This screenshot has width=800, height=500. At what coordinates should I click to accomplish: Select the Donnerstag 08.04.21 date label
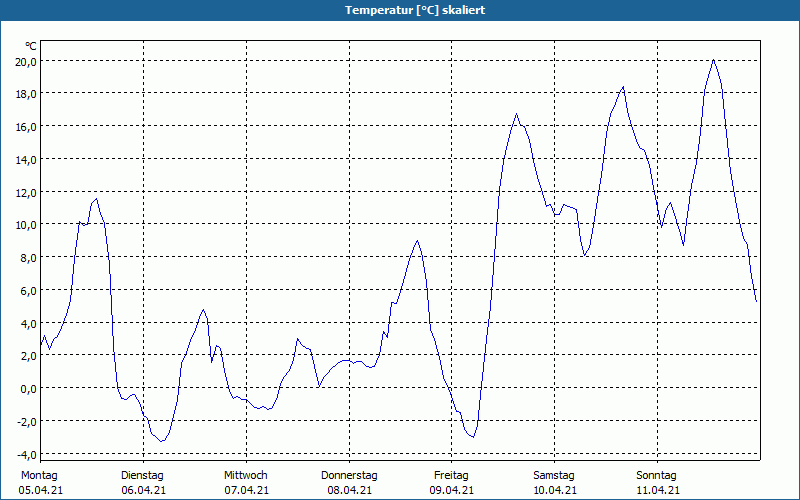click(x=349, y=483)
